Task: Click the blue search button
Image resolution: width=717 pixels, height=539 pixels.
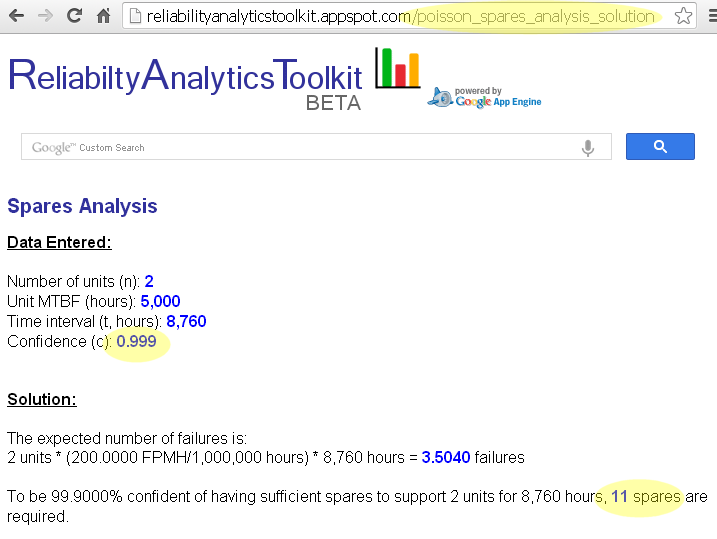Action: tap(660, 146)
